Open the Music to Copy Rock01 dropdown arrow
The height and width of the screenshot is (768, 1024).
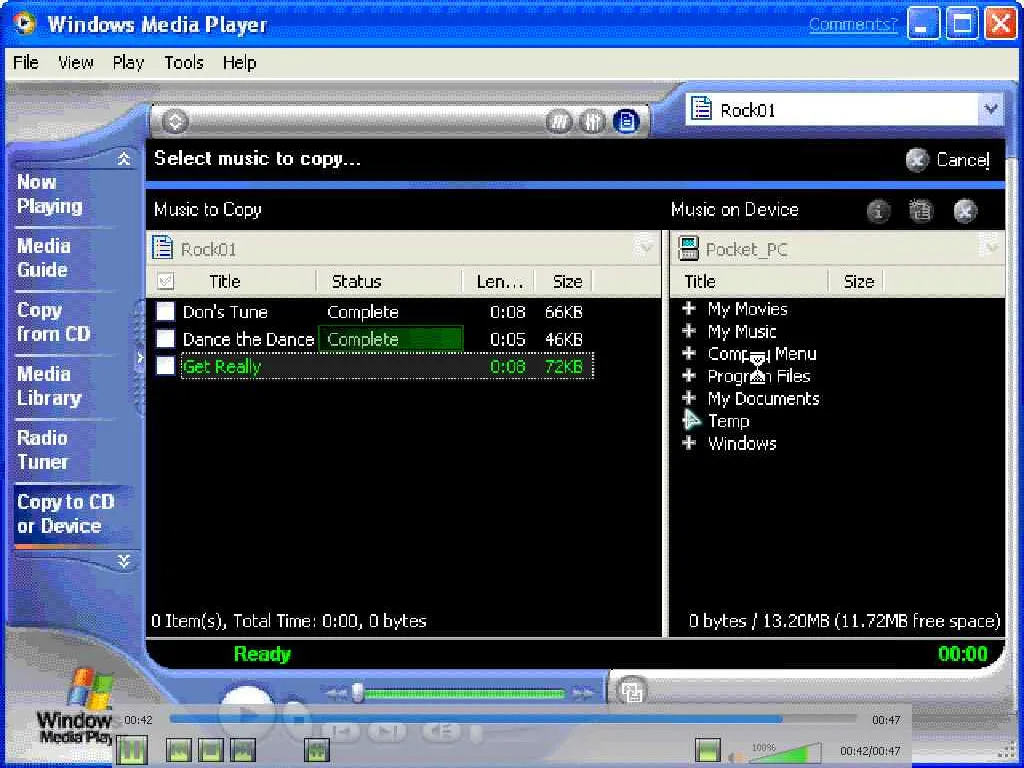coord(645,248)
